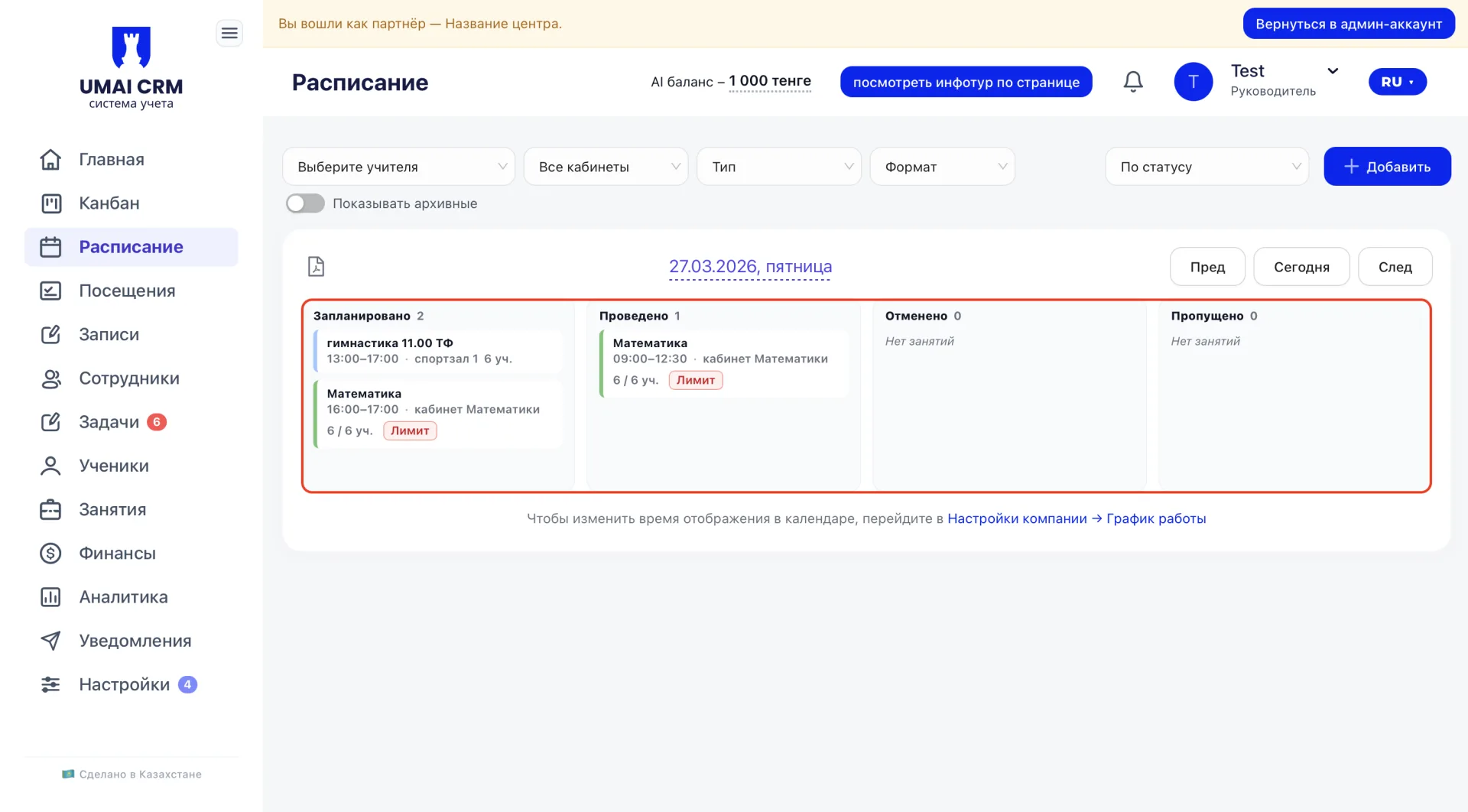Click the Канбан board icon
This screenshot has height=812, width=1468.
pos(50,203)
